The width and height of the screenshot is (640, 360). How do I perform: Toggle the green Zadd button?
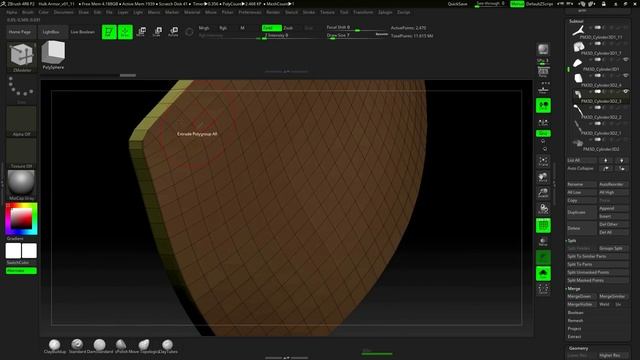tap(271, 28)
